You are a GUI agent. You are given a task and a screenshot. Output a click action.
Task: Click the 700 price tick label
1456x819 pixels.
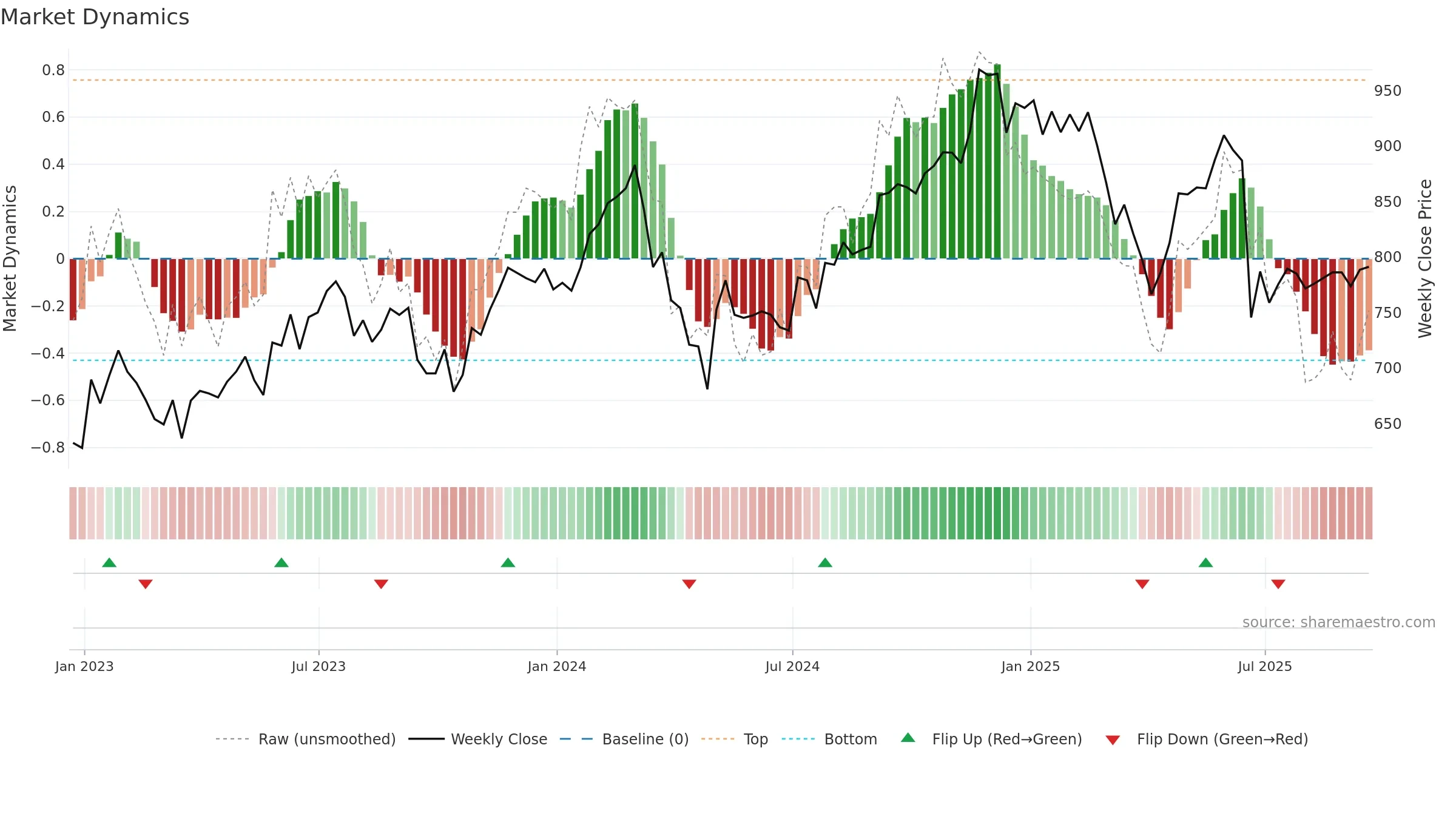tap(1388, 368)
